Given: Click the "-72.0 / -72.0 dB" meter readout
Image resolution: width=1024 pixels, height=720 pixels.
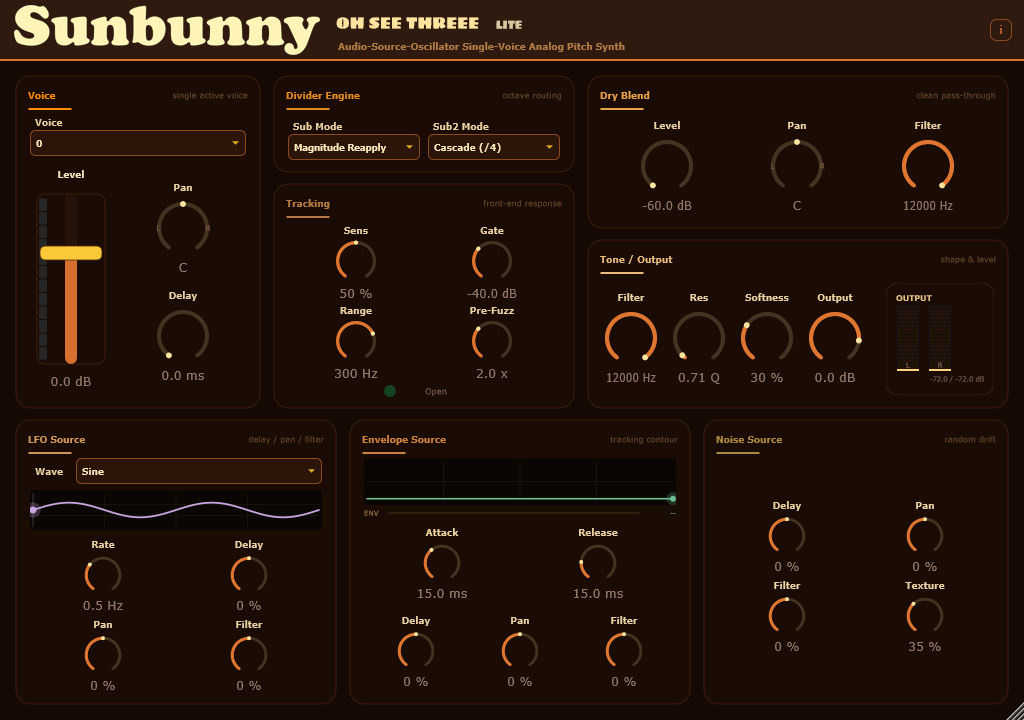Looking at the screenshot, I should click(x=957, y=379).
